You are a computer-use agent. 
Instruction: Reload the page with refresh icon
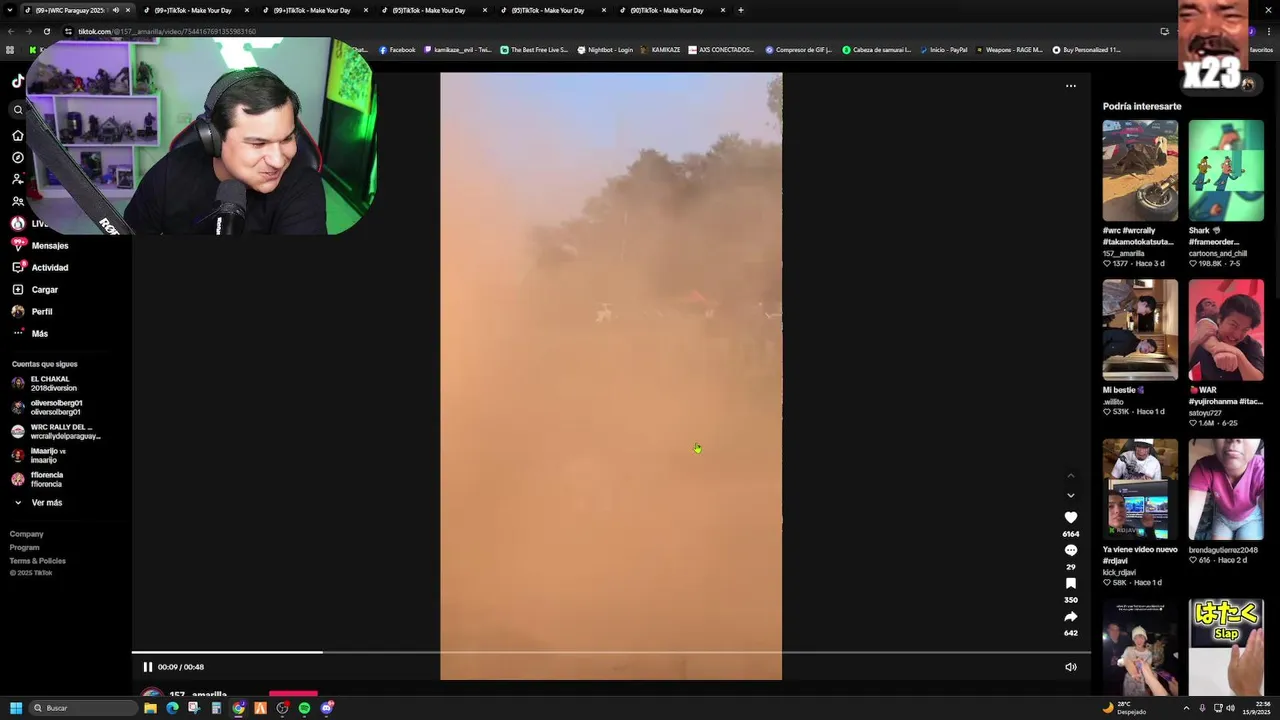(47, 31)
